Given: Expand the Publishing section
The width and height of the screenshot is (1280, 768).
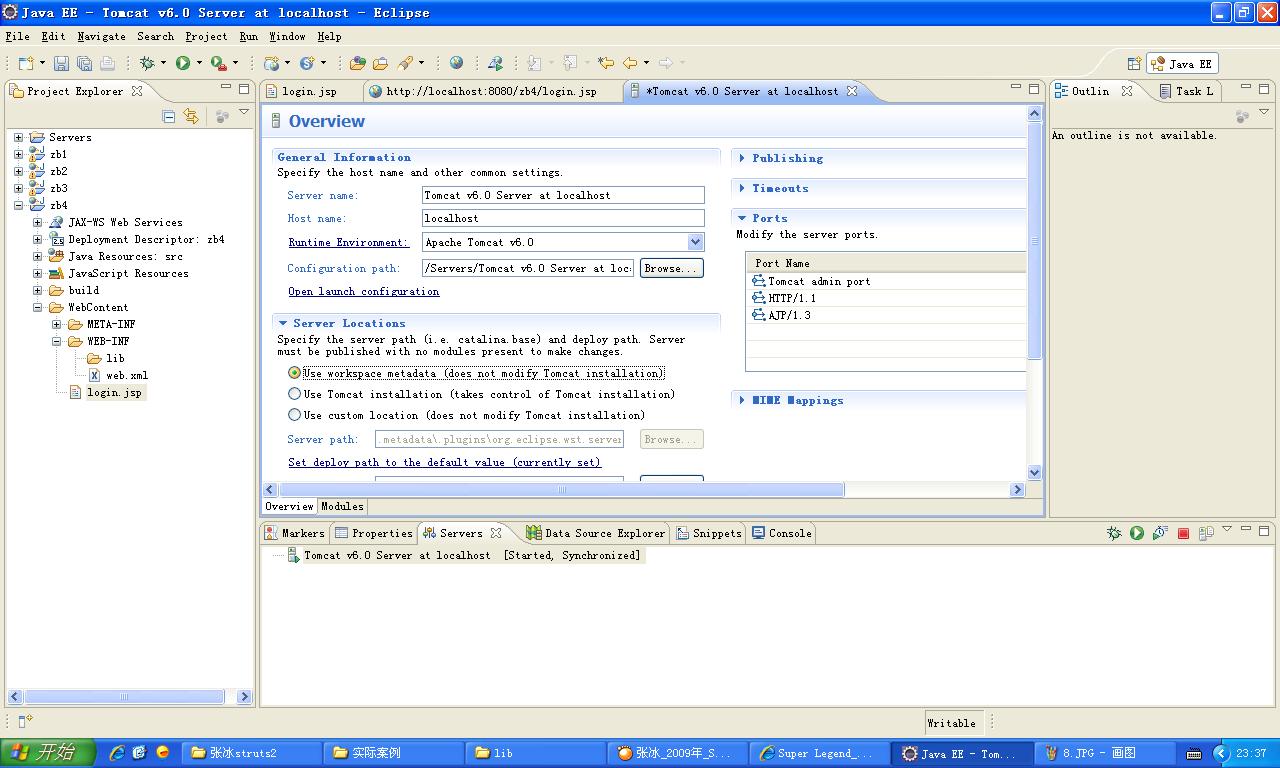Looking at the screenshot, I should (786, 158).
